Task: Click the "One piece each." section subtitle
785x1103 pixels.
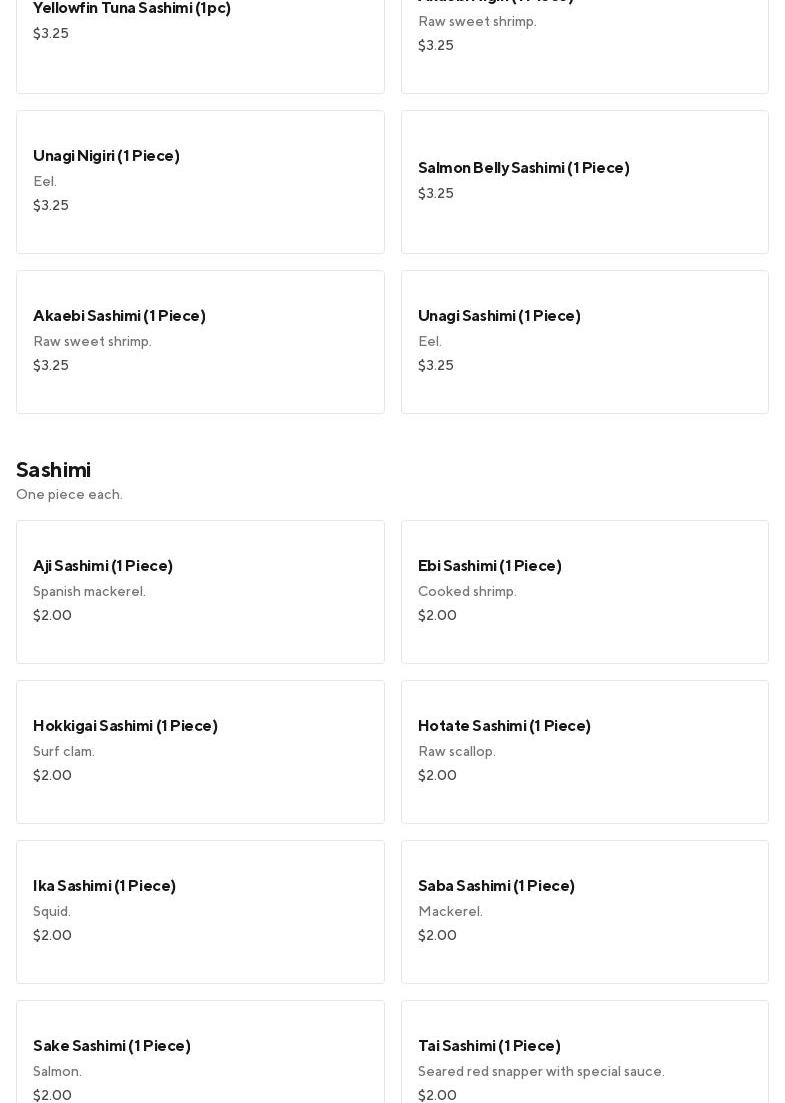Action: [x=69, y=494]
